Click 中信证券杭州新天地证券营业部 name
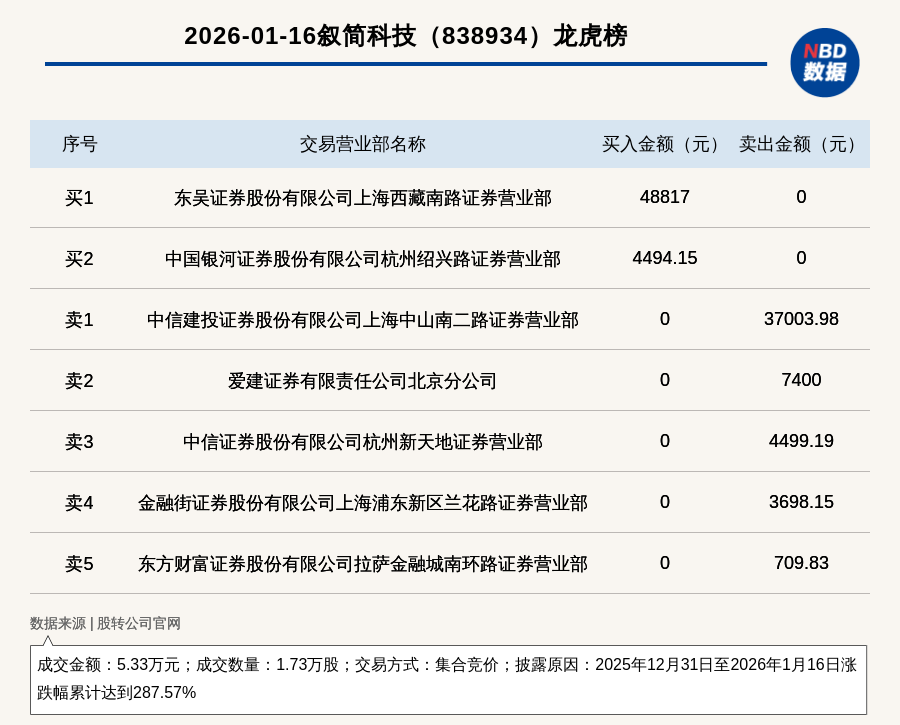Screen dimensions: 900x725 click(x=362, y=442)
